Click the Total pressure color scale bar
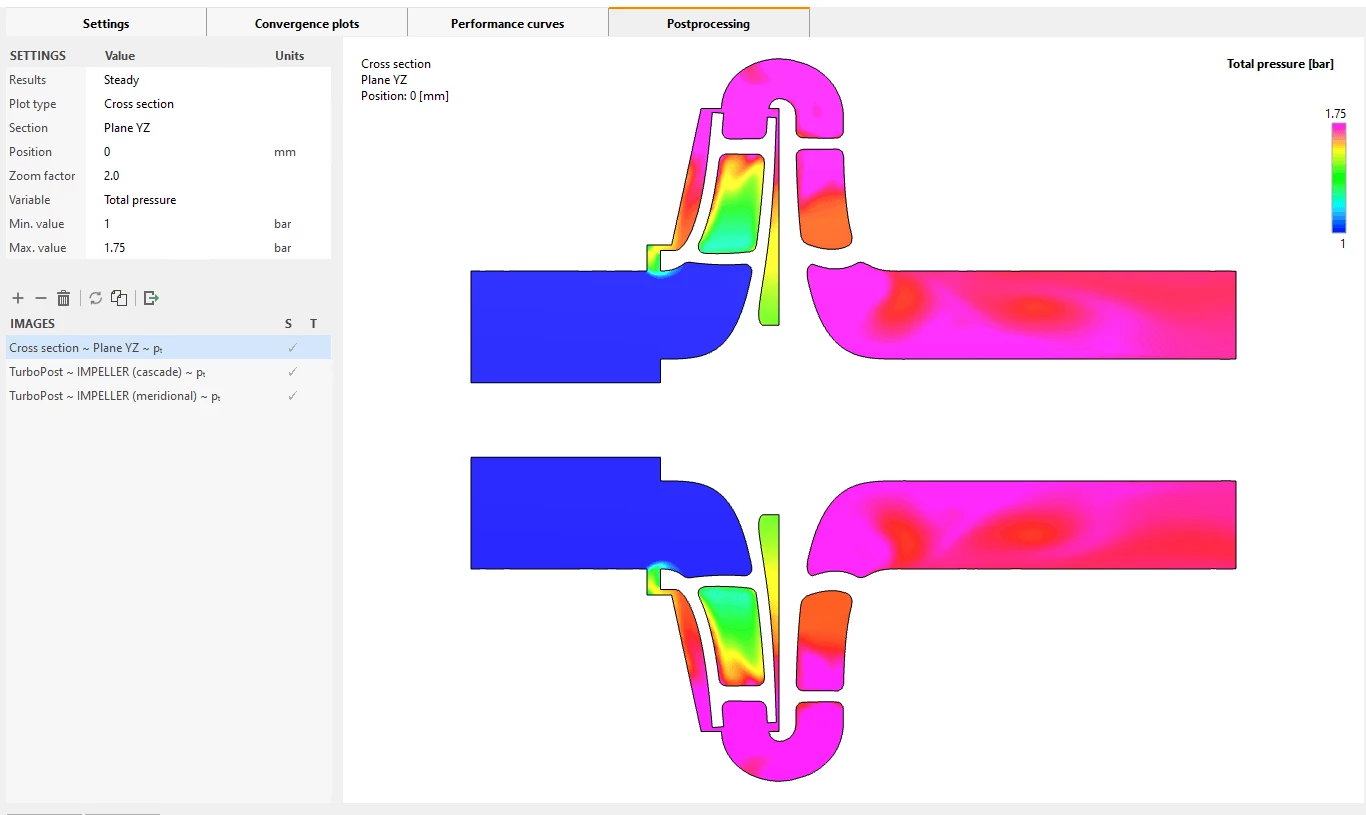The width and height of the screenshot is (1366, 815). point(1338,178)
